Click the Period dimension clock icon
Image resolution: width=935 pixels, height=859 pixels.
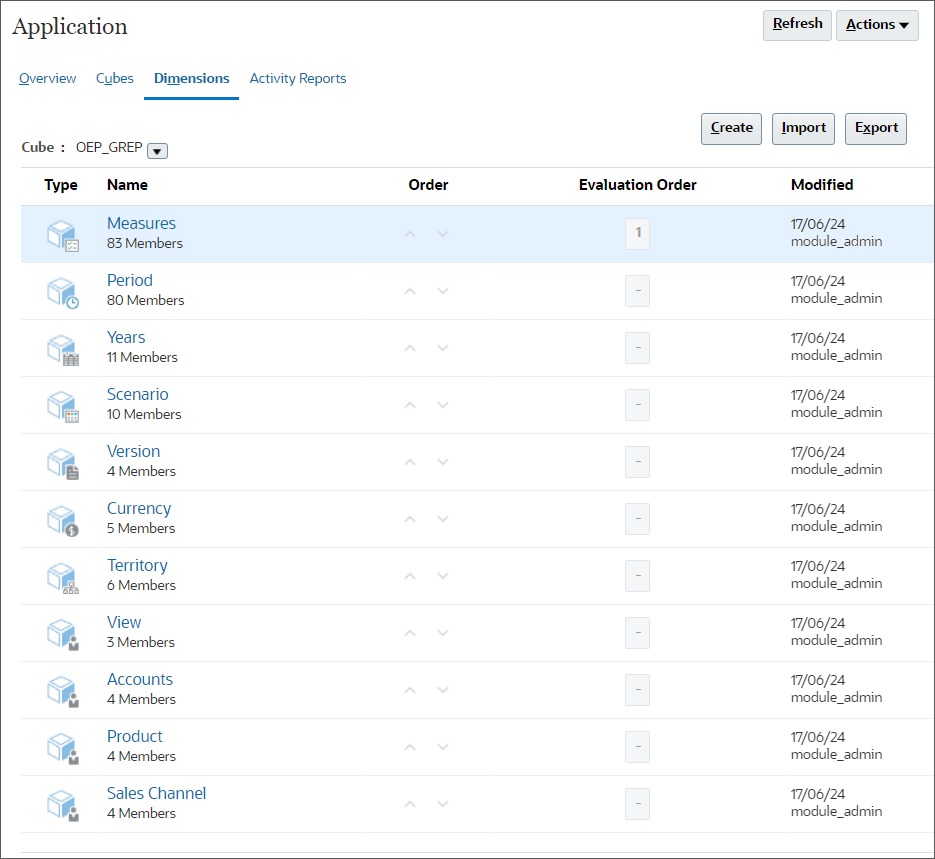63,293
